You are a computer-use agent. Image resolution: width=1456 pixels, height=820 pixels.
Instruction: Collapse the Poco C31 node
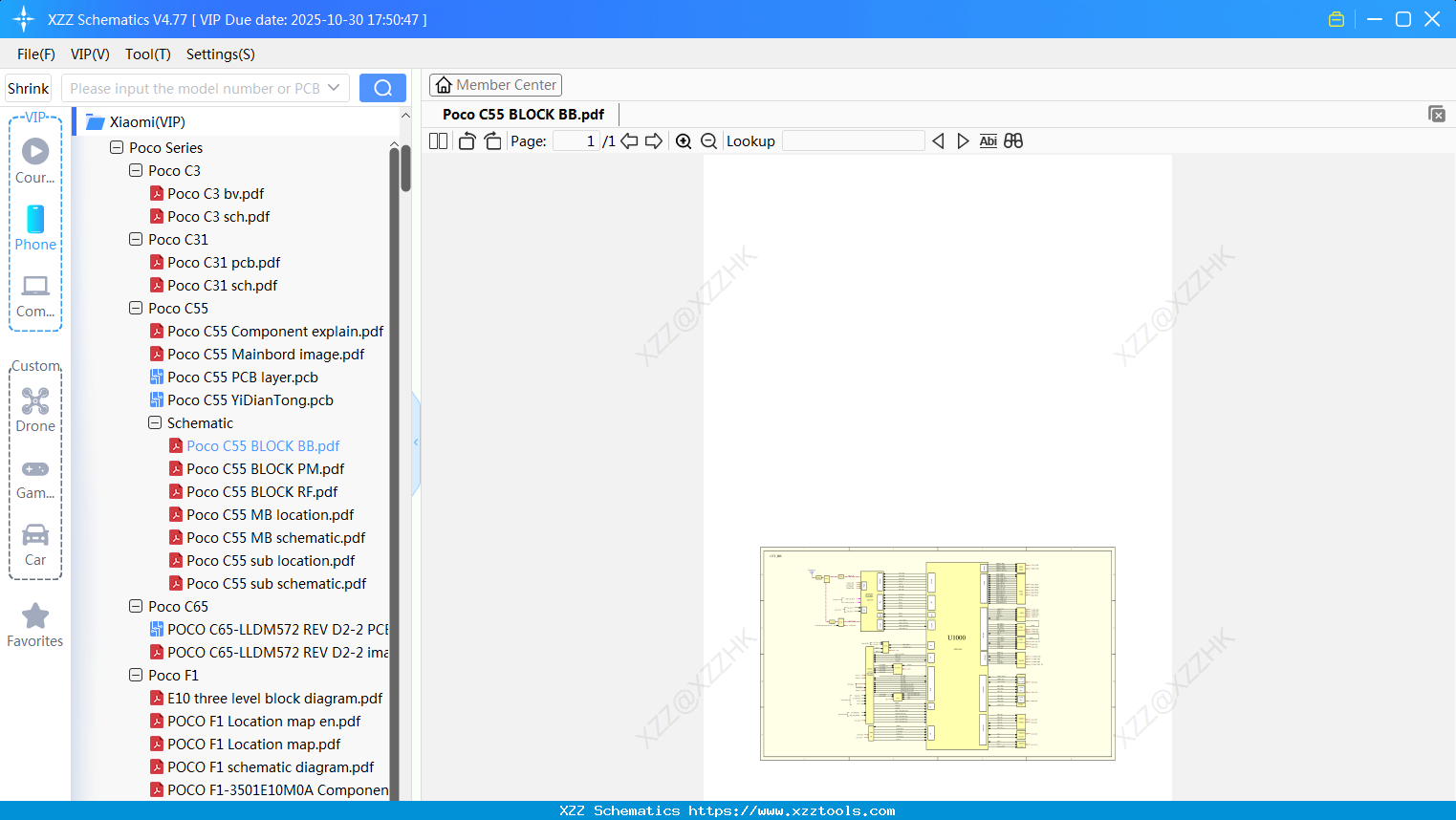[x=136, y=240]
